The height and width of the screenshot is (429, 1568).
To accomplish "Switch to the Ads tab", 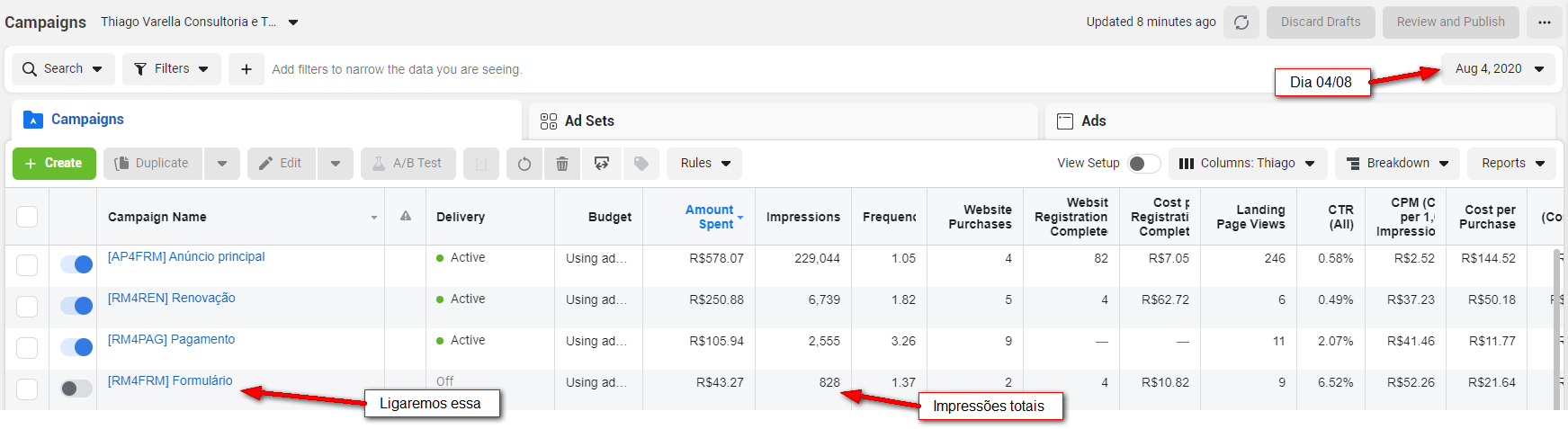I will click(x=1093, y=121).
